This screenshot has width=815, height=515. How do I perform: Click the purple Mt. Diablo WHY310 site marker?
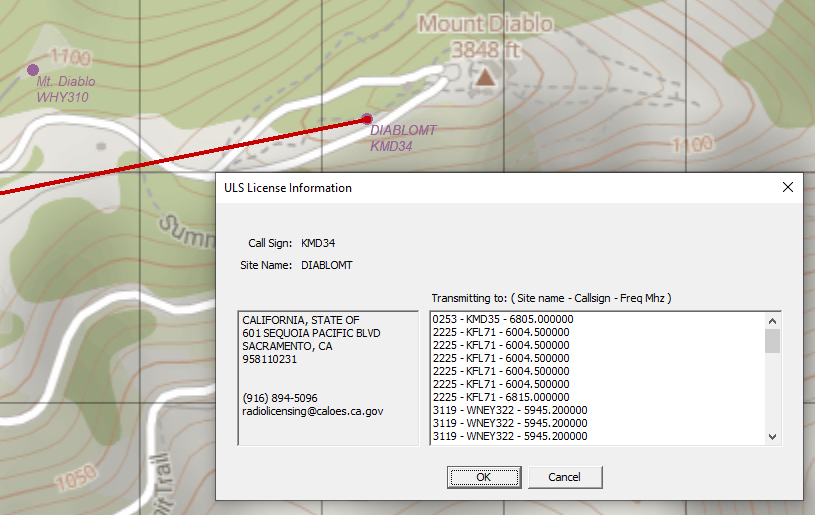click(33, 70)
